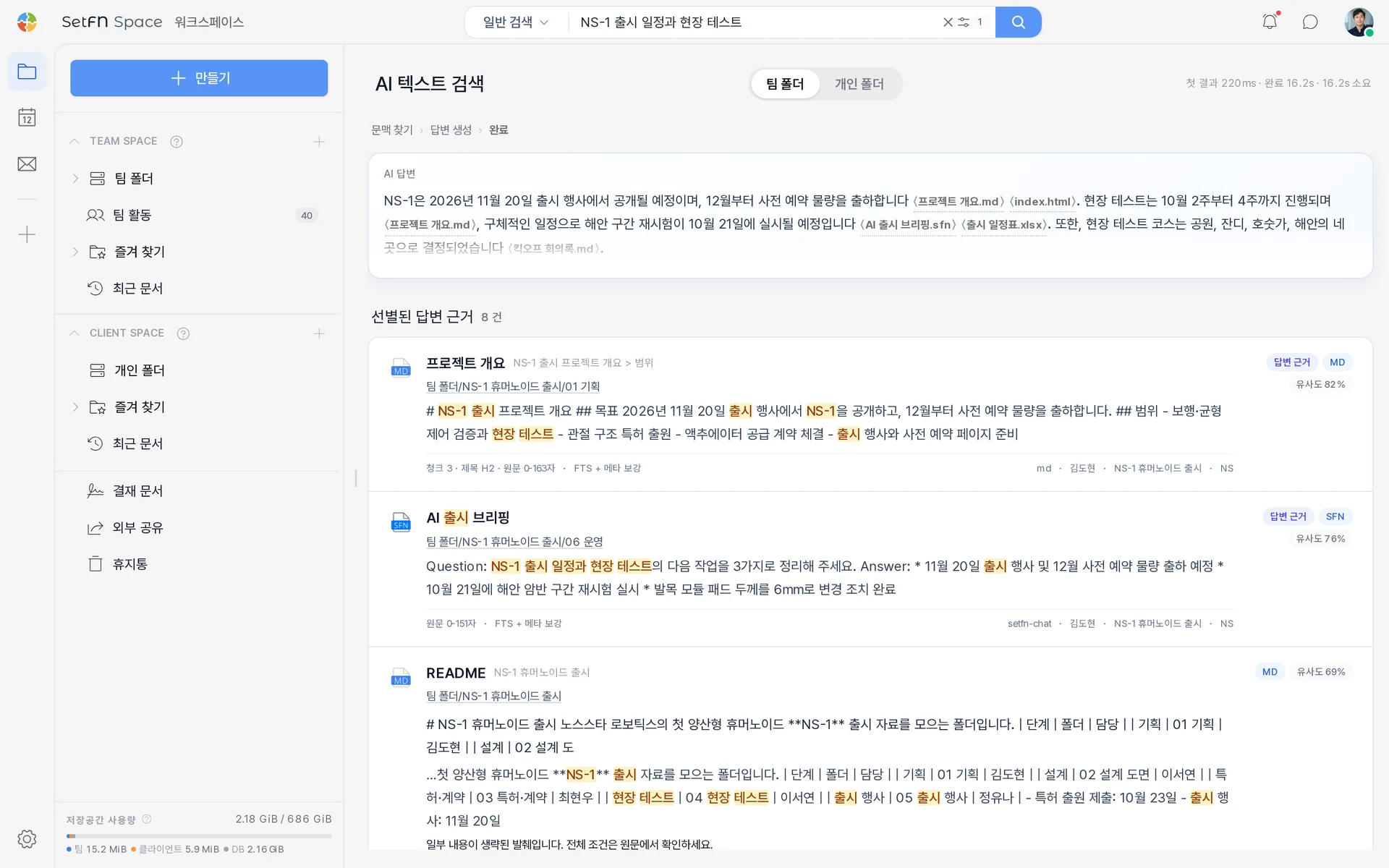1389x868 pixels.
Task: Click SFN file icon of AI 출시 브리핑
Action: click(401, 522)
